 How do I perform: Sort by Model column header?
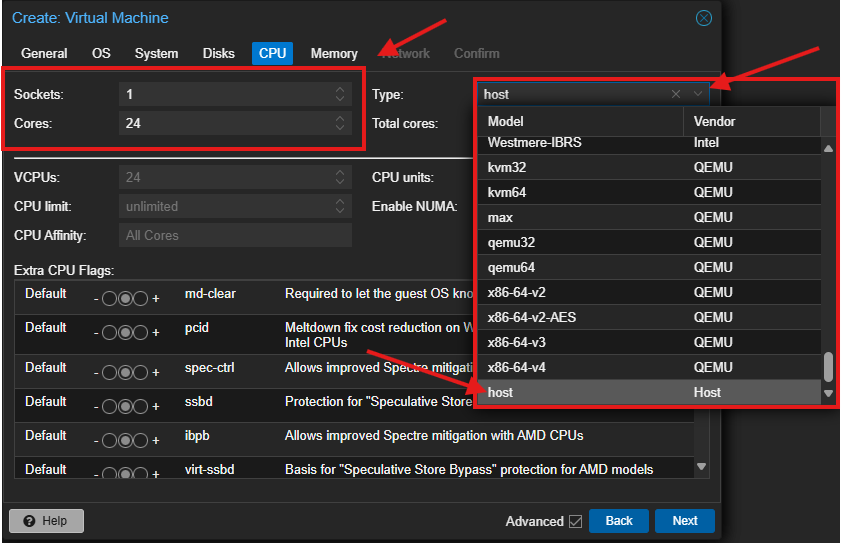point(580,121)
